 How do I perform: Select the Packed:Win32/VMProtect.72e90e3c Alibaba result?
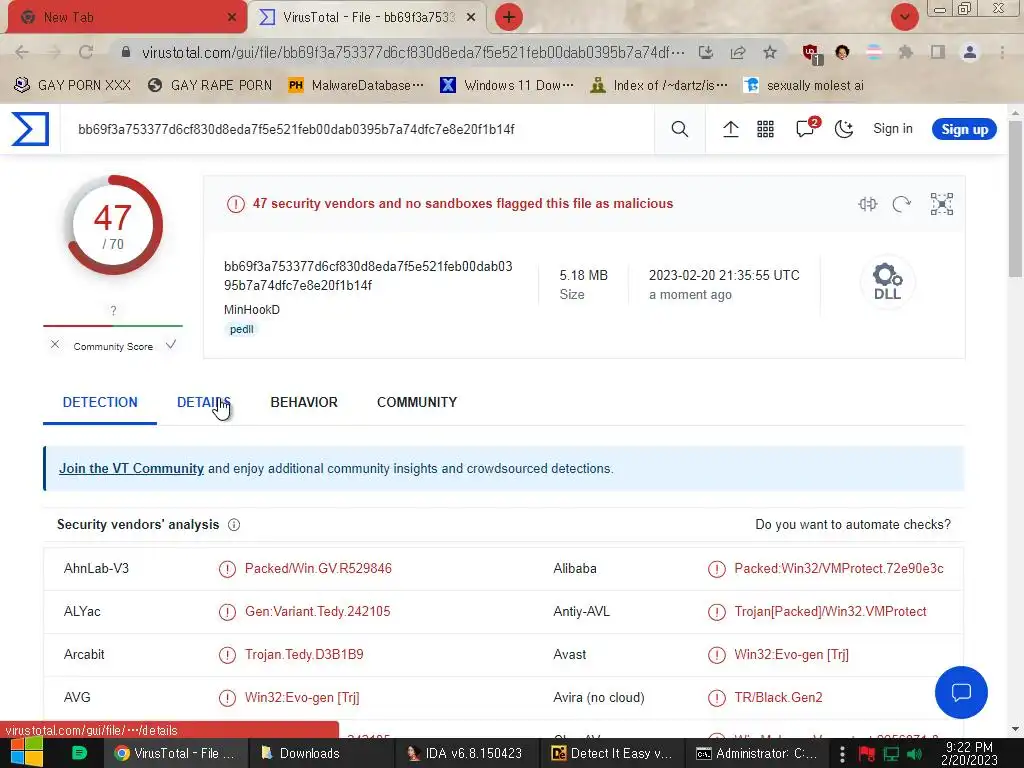pyautogui.click(x=839, y=568)
